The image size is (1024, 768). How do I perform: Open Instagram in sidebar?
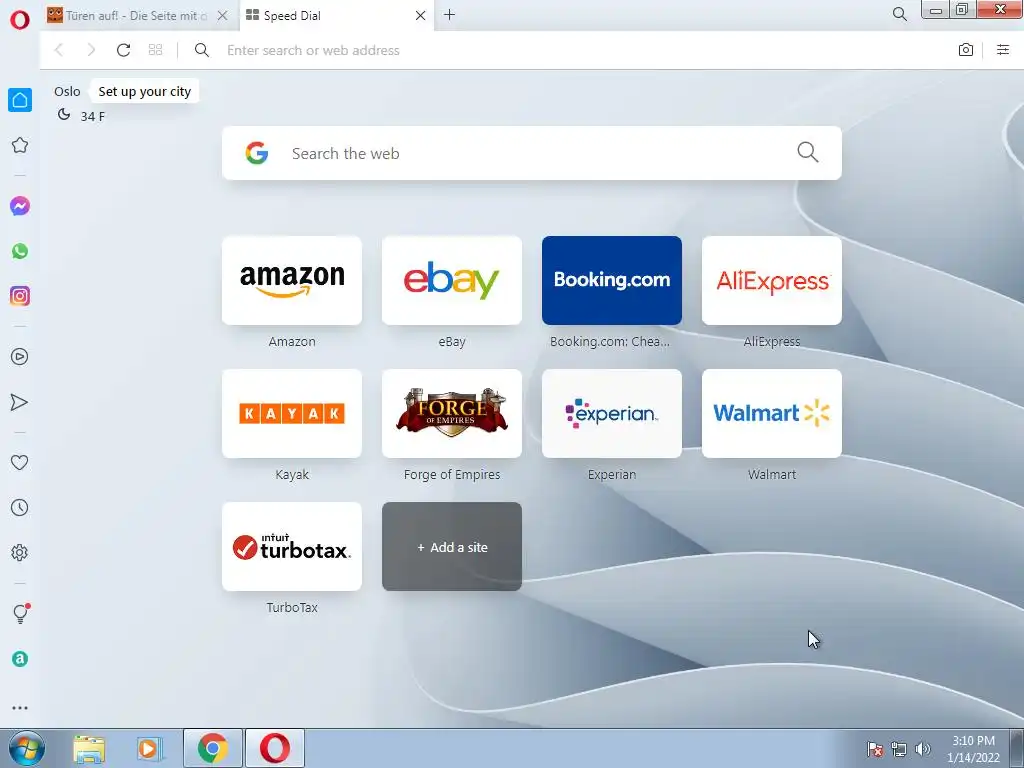tap(20, 296)
